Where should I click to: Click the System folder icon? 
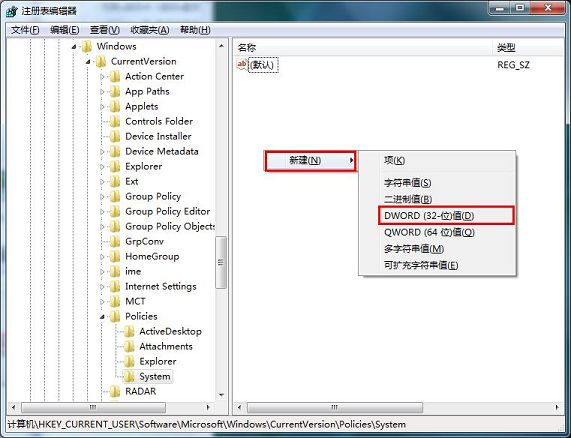129,376
